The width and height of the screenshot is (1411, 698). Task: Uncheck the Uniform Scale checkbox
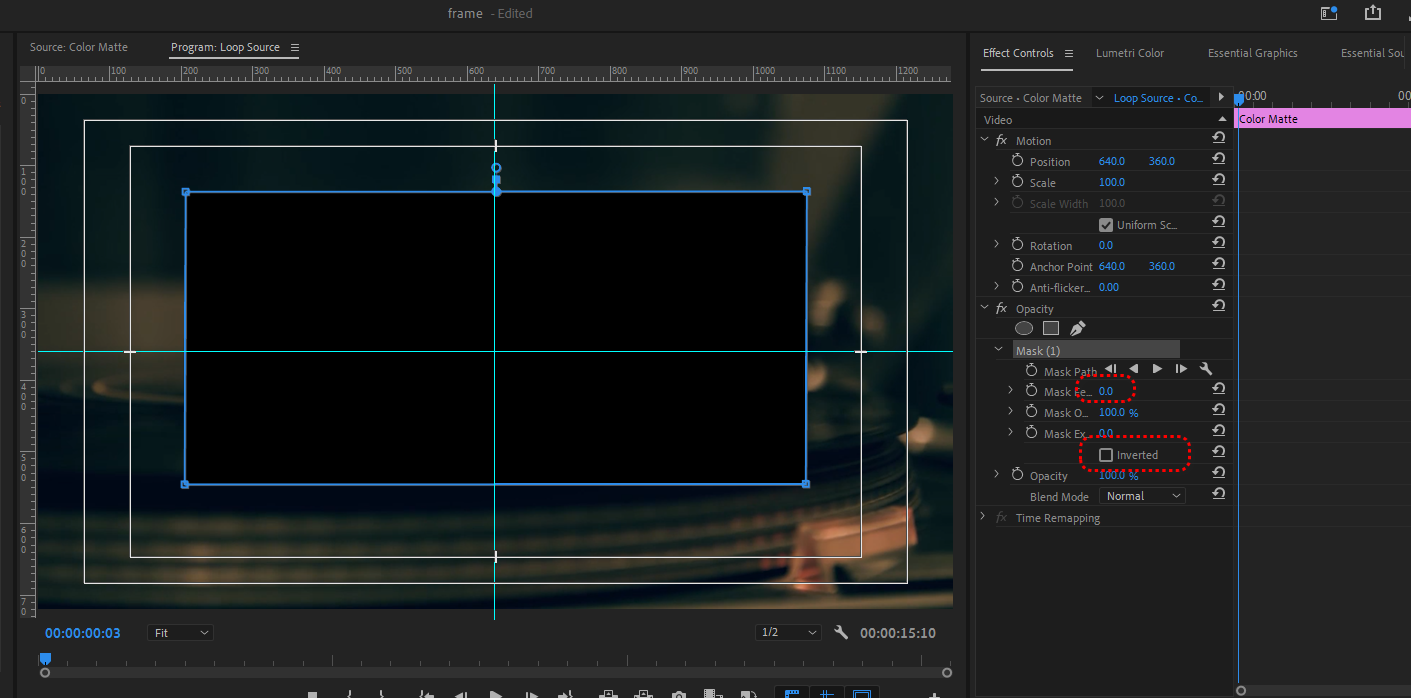click(1106, 225)
